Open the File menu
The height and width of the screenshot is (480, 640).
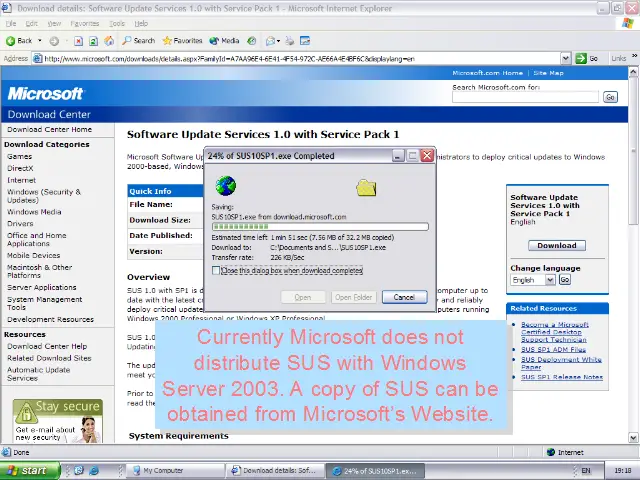(11, 24)
